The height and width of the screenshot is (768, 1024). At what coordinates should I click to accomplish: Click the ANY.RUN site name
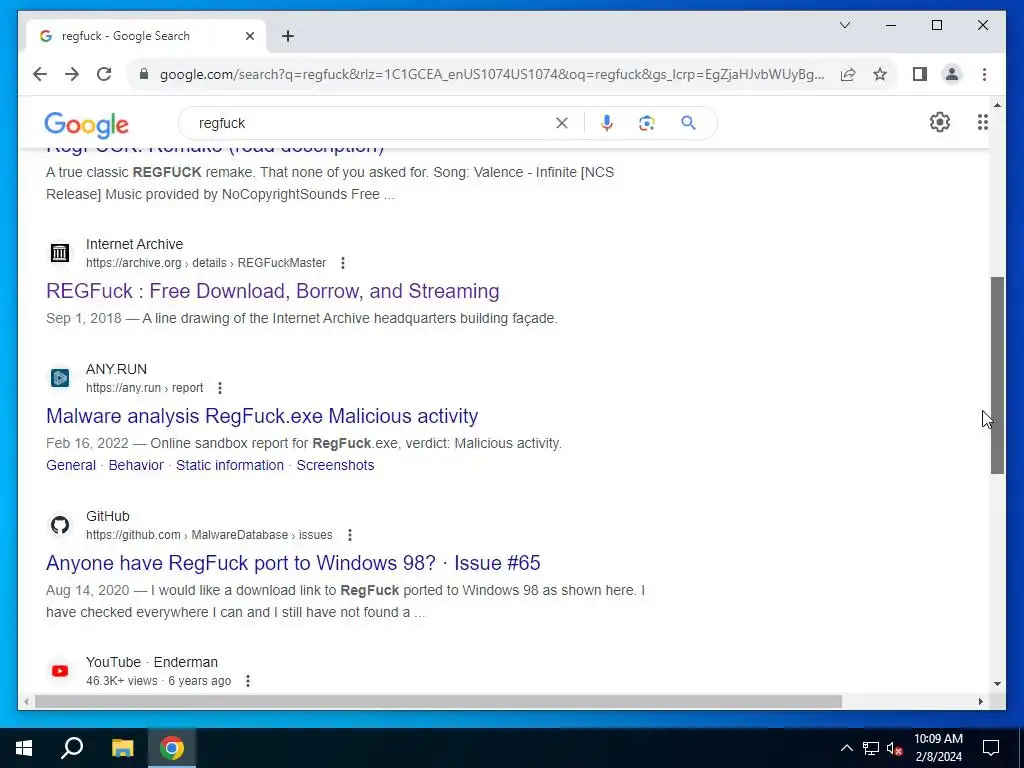(116, 369)
